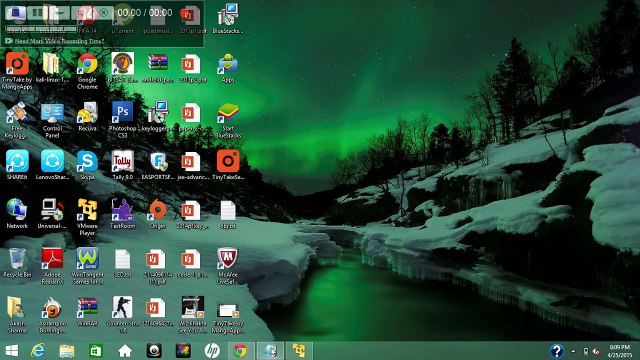Open the HP icon in the taskbar
The image size is (640, 360).
coord(212,351)
